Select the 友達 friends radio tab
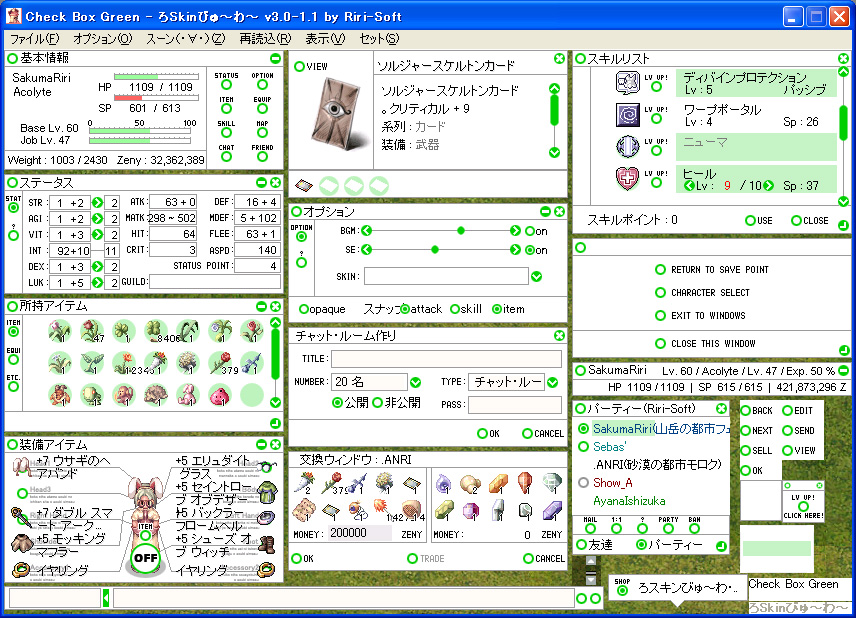 coord(582,544)
